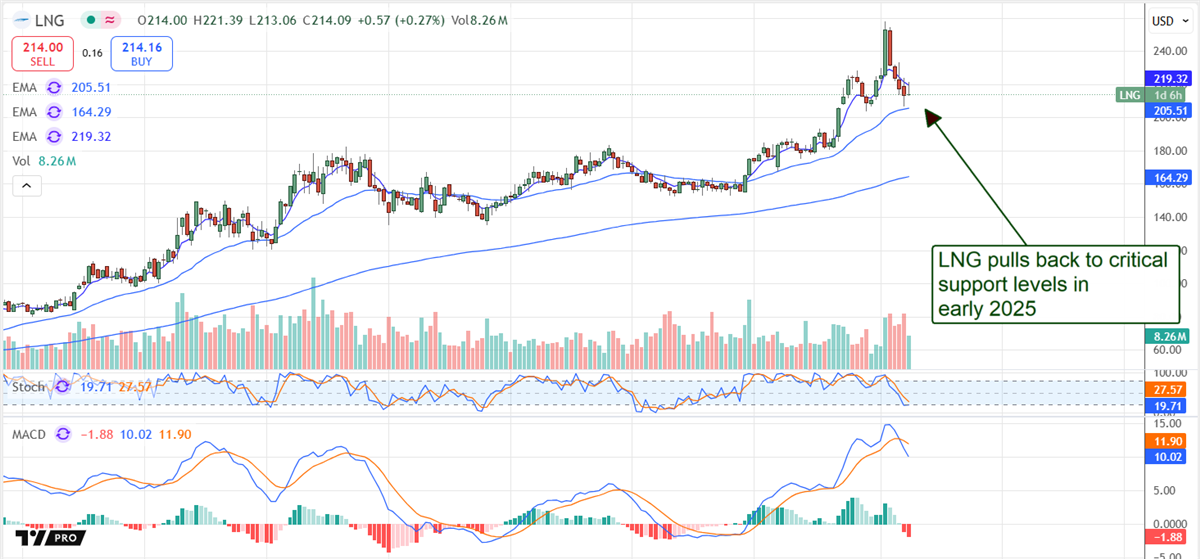This screenshot has height=559, width=1200.
Task: Click the green LNG price line label
Action: coord(1130,94)
